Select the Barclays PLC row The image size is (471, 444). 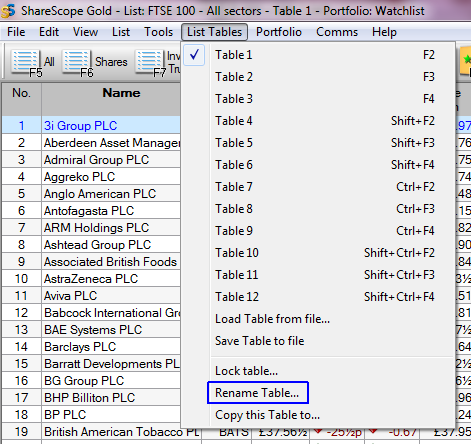[x=91, y=347]
